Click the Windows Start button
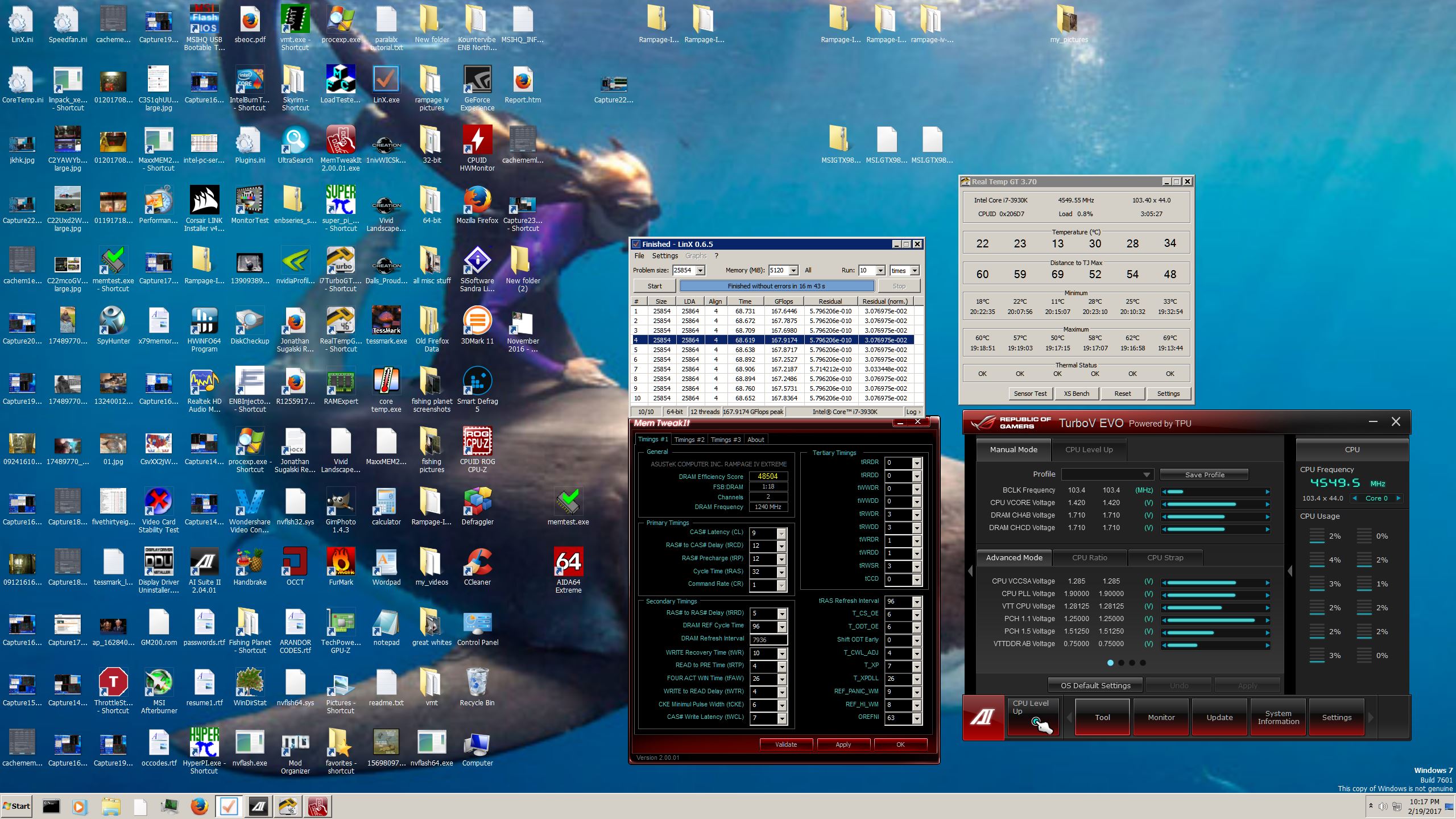Screen dimensions: 1456x819 [16, 806]
